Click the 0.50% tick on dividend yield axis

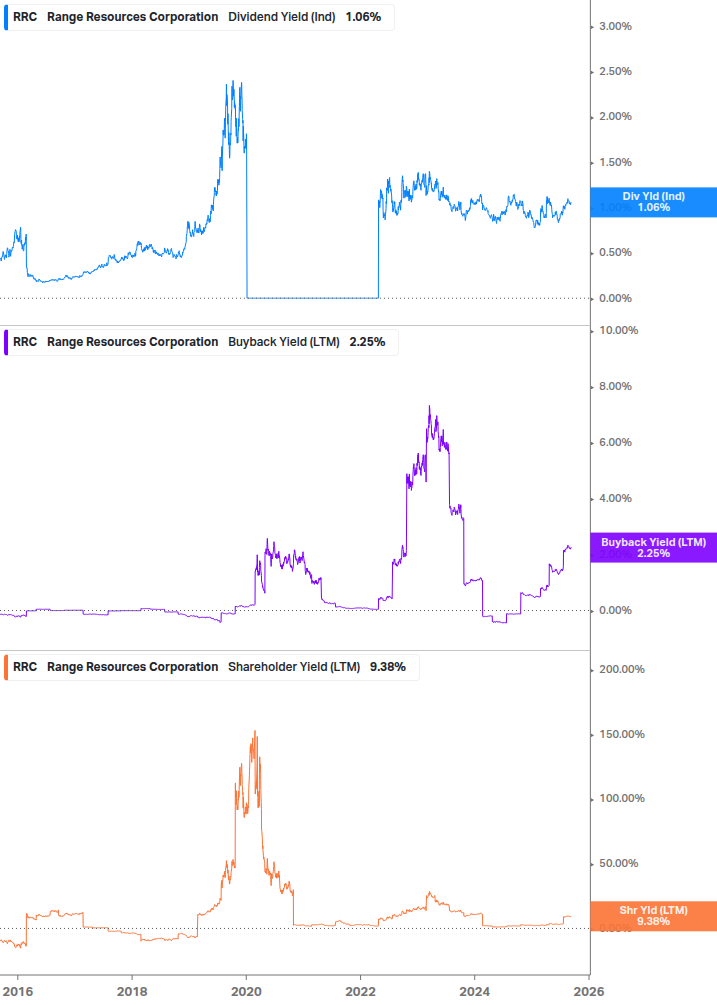pos(615,253)
